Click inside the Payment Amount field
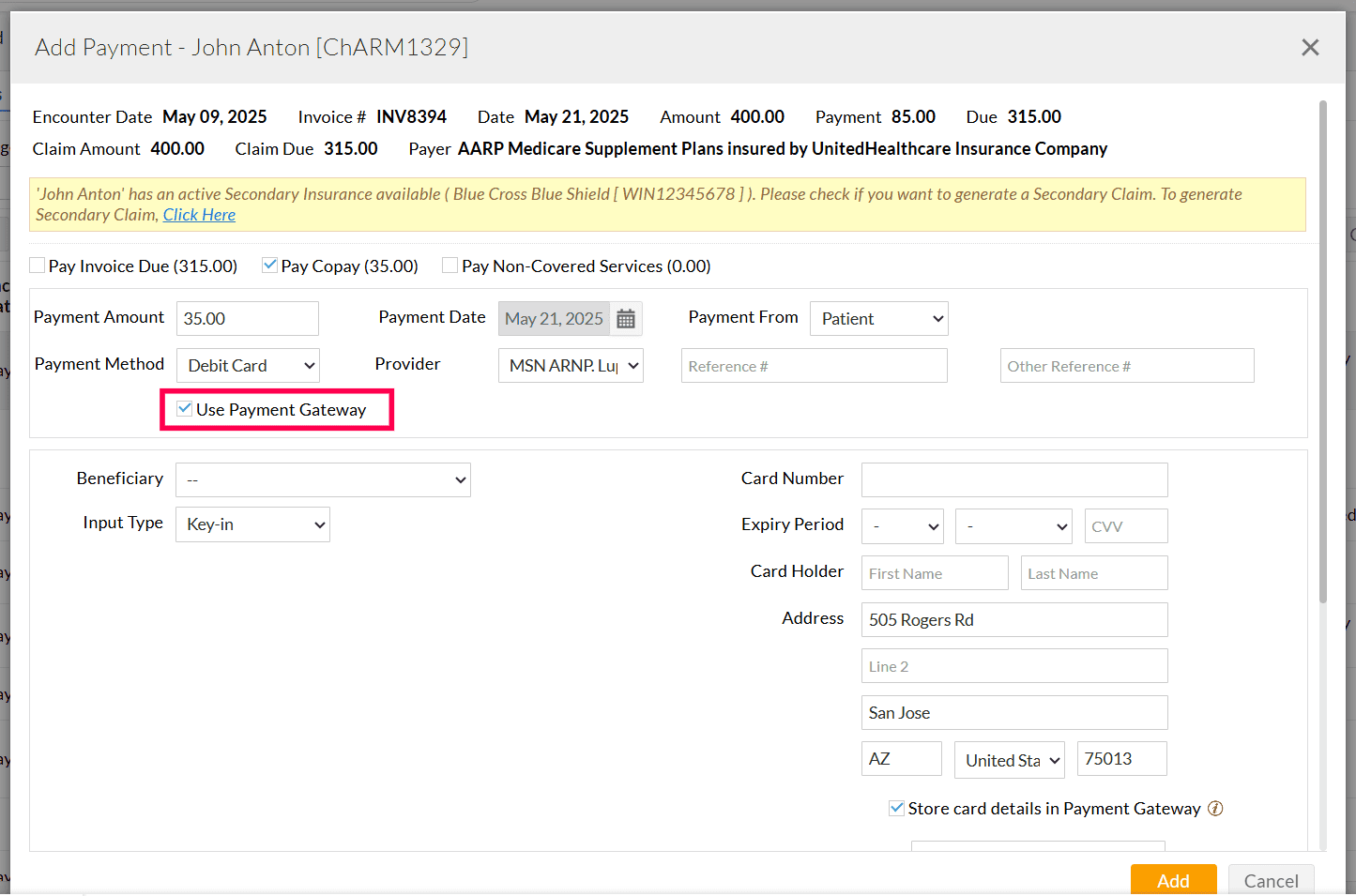The height and width of the screenshot is (896, 1356). [247, 318]
